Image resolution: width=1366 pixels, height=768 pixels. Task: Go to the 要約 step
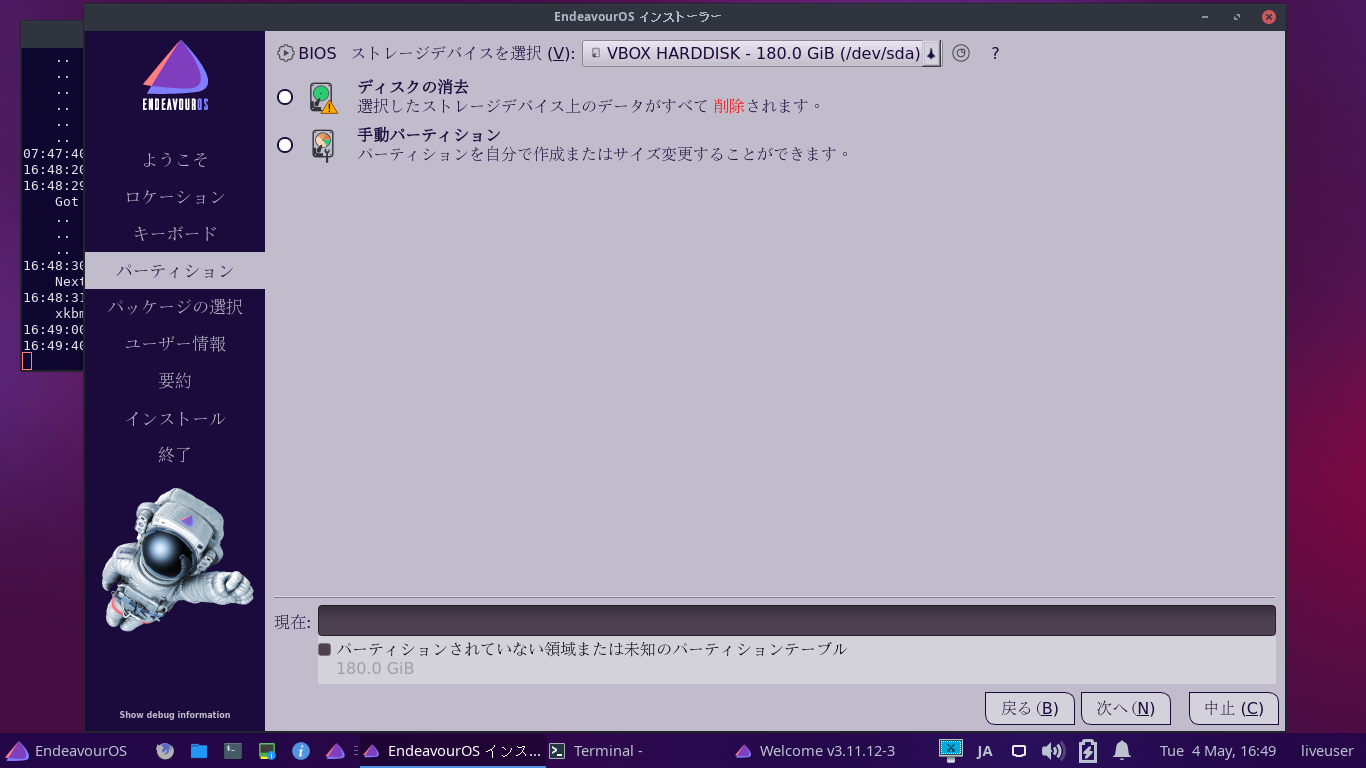pos(175,381)
